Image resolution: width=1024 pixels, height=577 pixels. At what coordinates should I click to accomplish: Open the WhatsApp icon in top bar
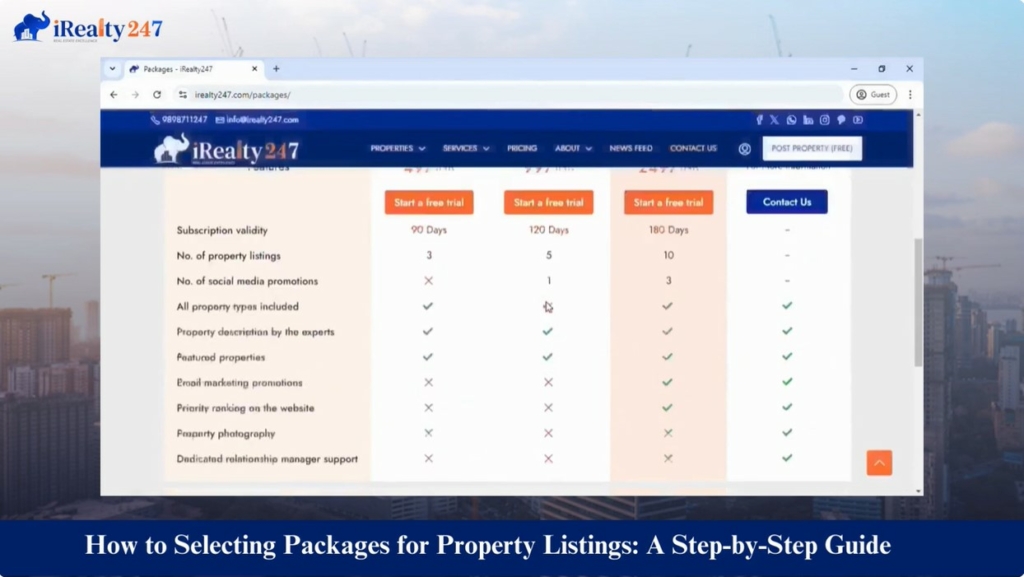[x=791, y=120]
